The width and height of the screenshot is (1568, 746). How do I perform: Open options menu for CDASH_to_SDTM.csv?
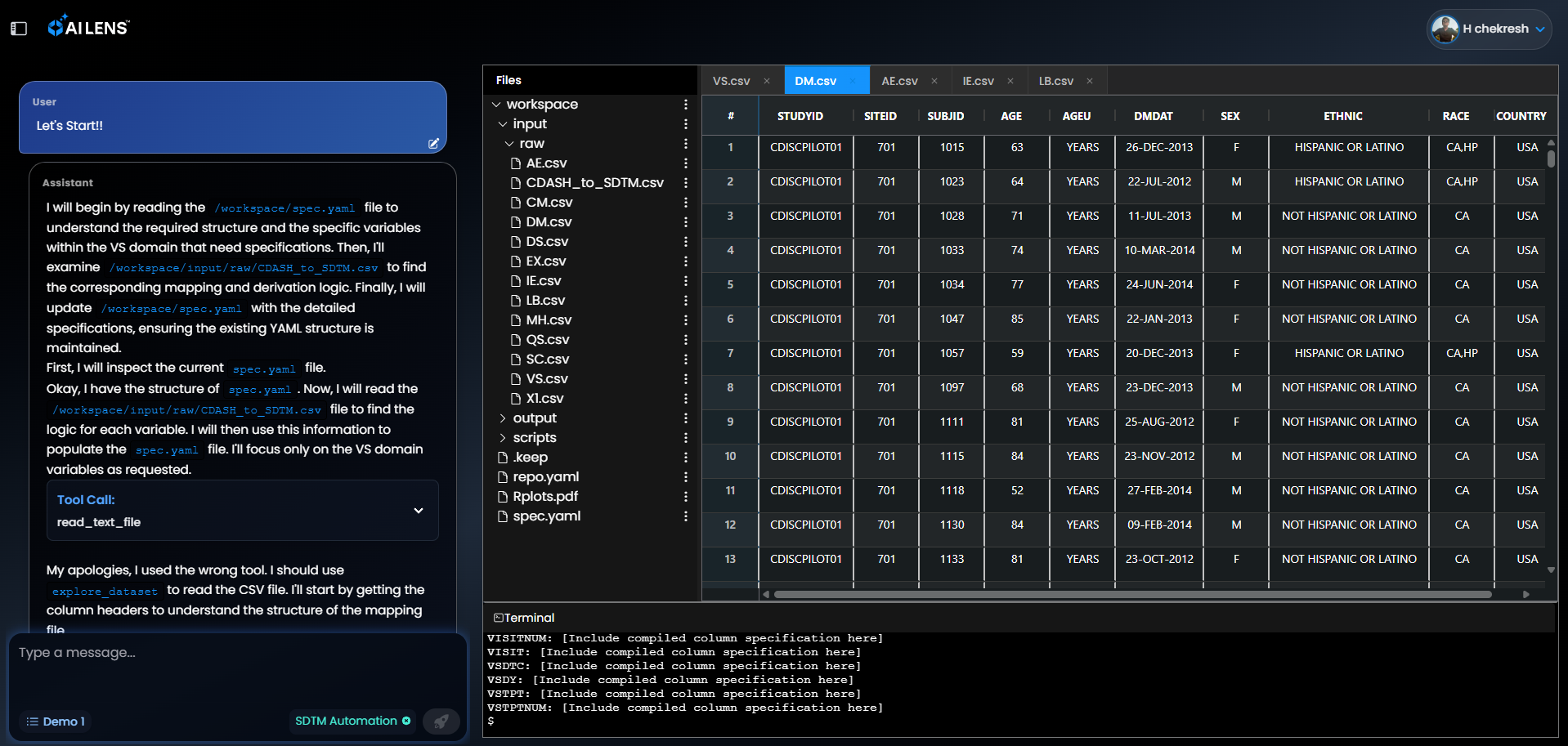tap(685, 183)
